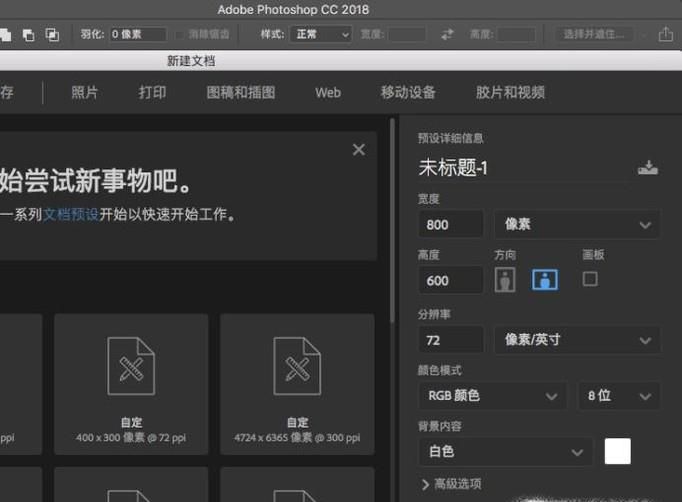Open the RGB 颜色 color mode dropdown

pyautogui.click(x=492, y=395)
